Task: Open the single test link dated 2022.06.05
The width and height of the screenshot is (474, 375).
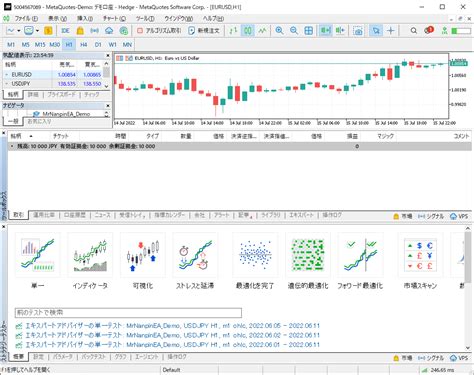Action: (x=173, y=326)
